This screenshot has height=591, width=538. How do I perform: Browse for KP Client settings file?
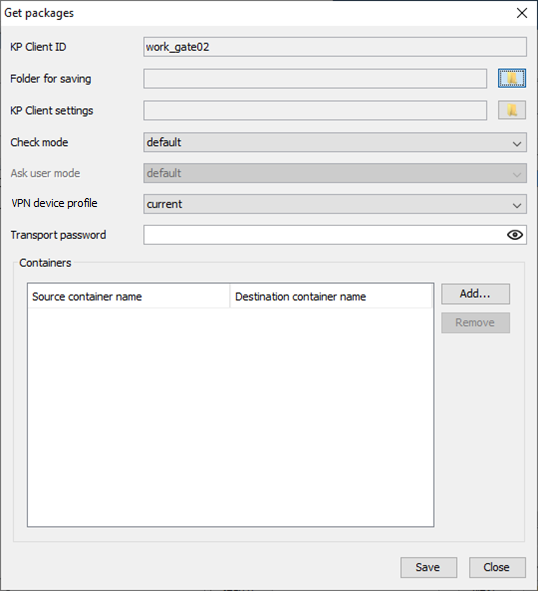[x=512, y=110]
